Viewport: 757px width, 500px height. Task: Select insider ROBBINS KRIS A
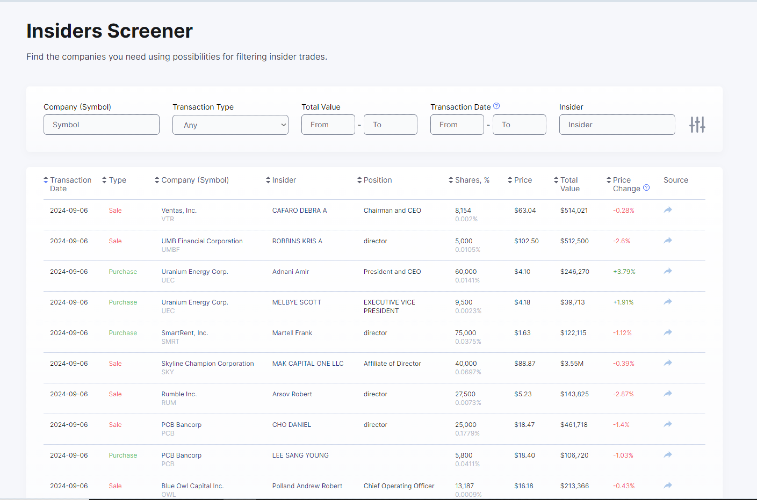(x=297, y=241)
